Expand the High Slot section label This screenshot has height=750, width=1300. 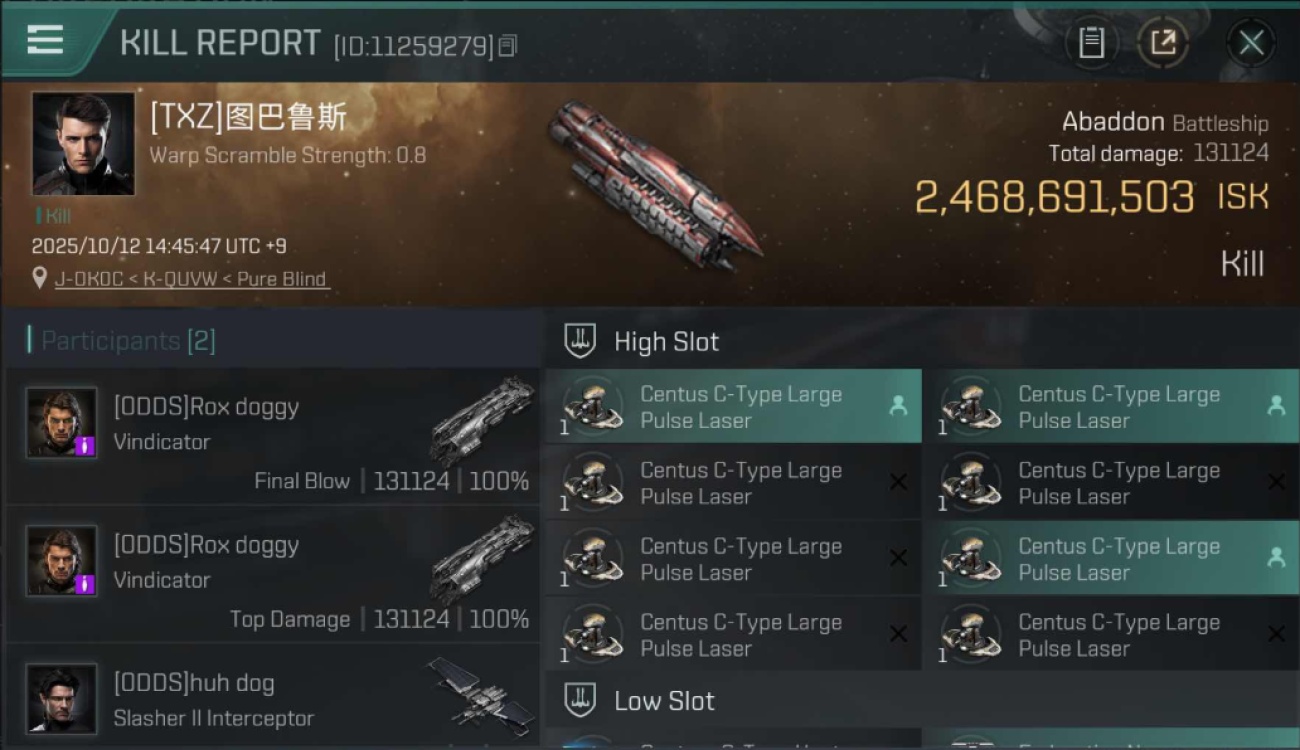click(x=666, y=342)
